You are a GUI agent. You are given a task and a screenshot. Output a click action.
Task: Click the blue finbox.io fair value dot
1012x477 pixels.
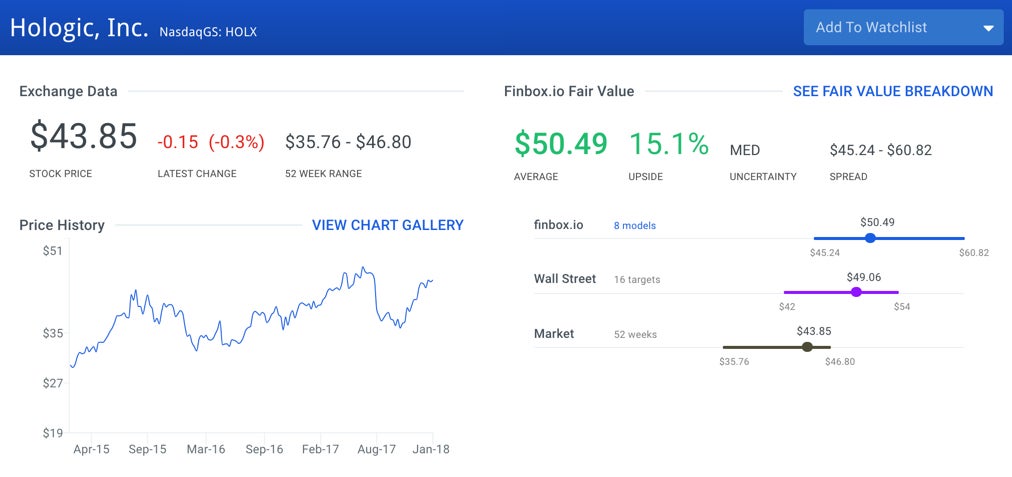point(870,238)
